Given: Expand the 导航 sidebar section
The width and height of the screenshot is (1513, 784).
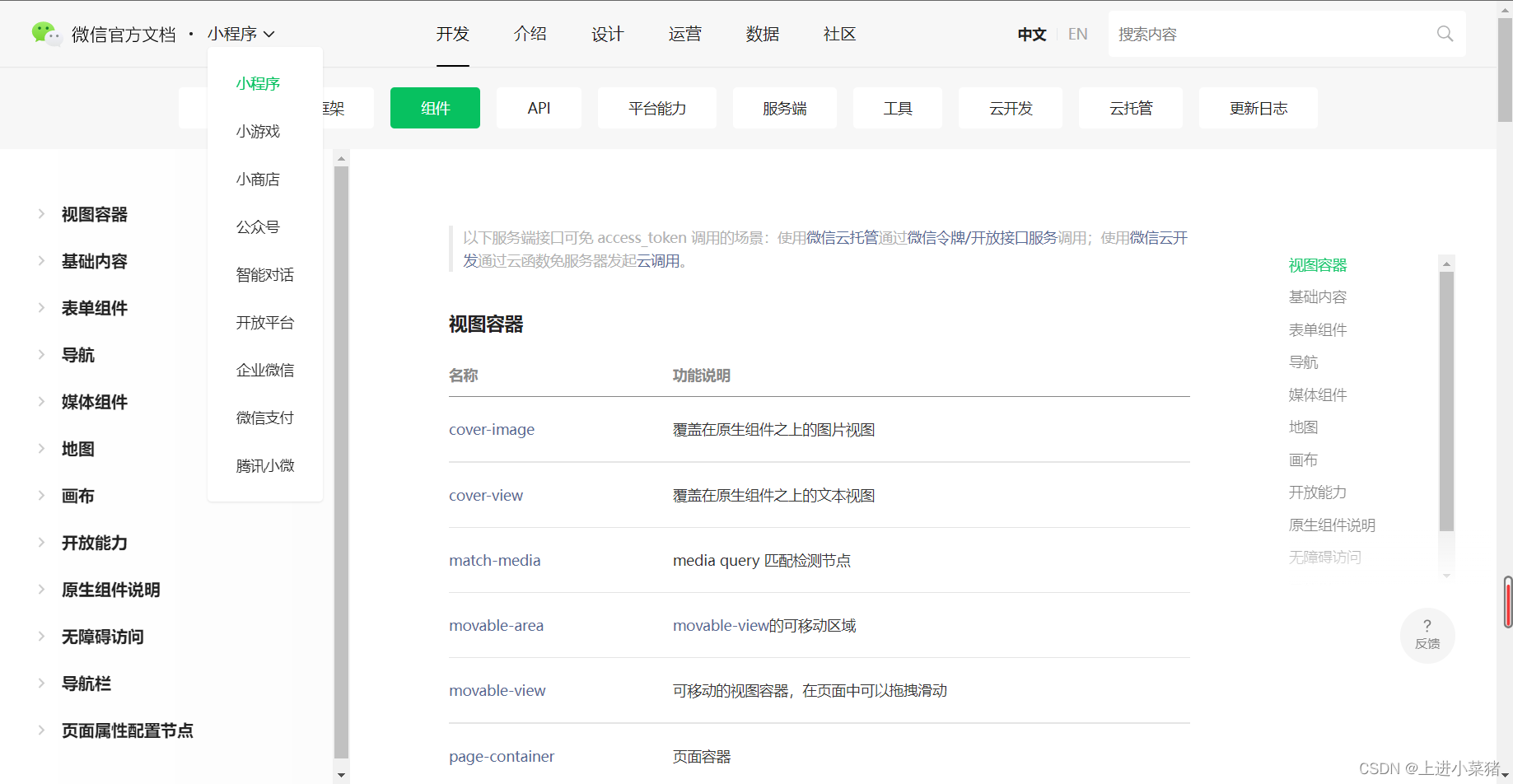Looking at the screenshot, I should (41, 355).
